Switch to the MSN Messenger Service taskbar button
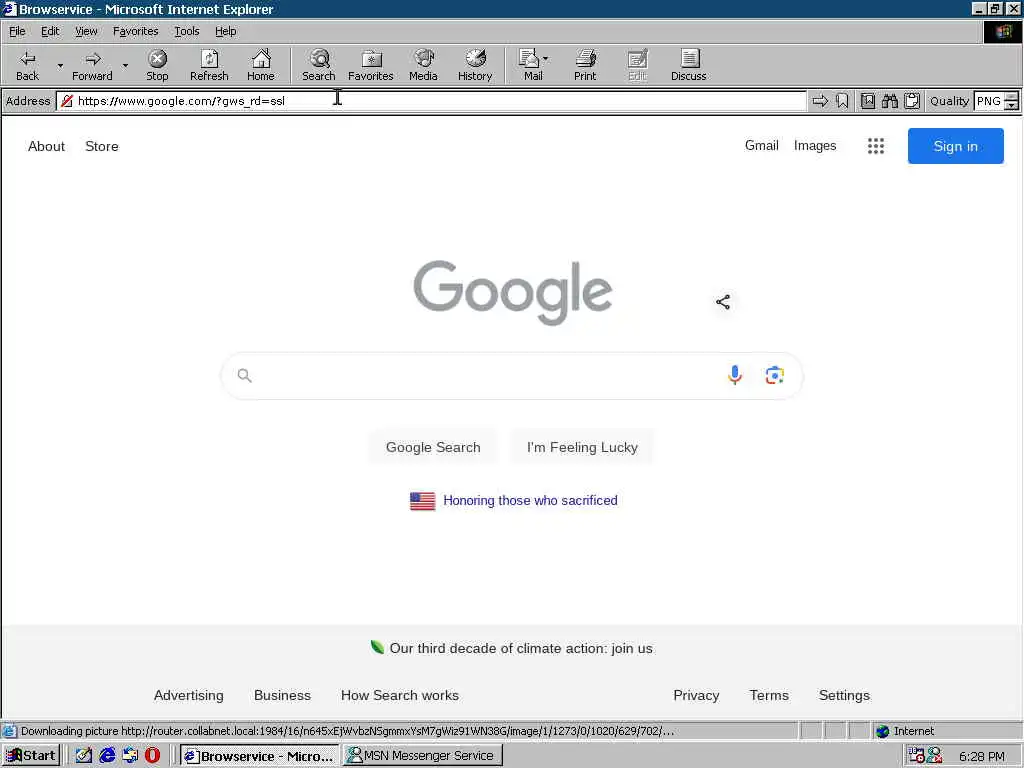 pos(422,756)
